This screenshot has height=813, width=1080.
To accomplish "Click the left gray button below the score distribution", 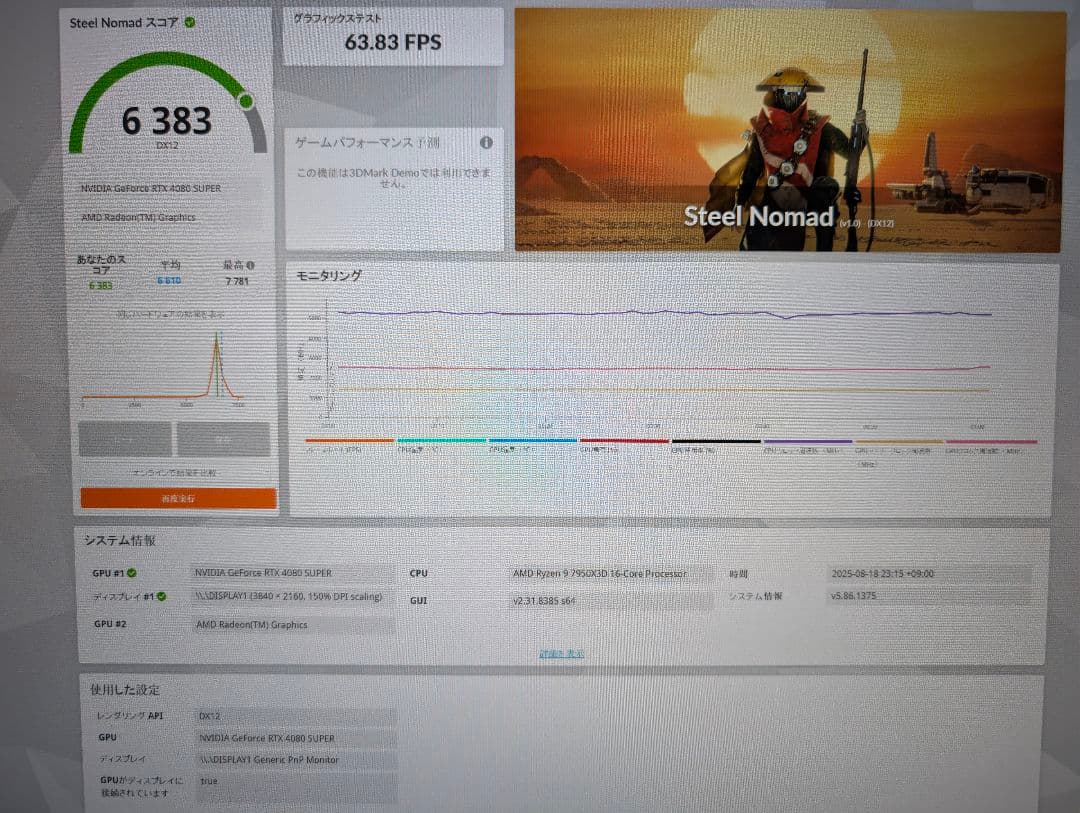I will (125, 439).
